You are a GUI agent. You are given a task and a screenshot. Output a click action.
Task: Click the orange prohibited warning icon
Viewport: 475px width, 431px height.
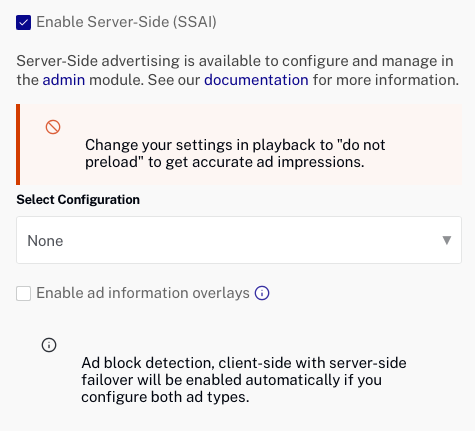tap(53, 127)
